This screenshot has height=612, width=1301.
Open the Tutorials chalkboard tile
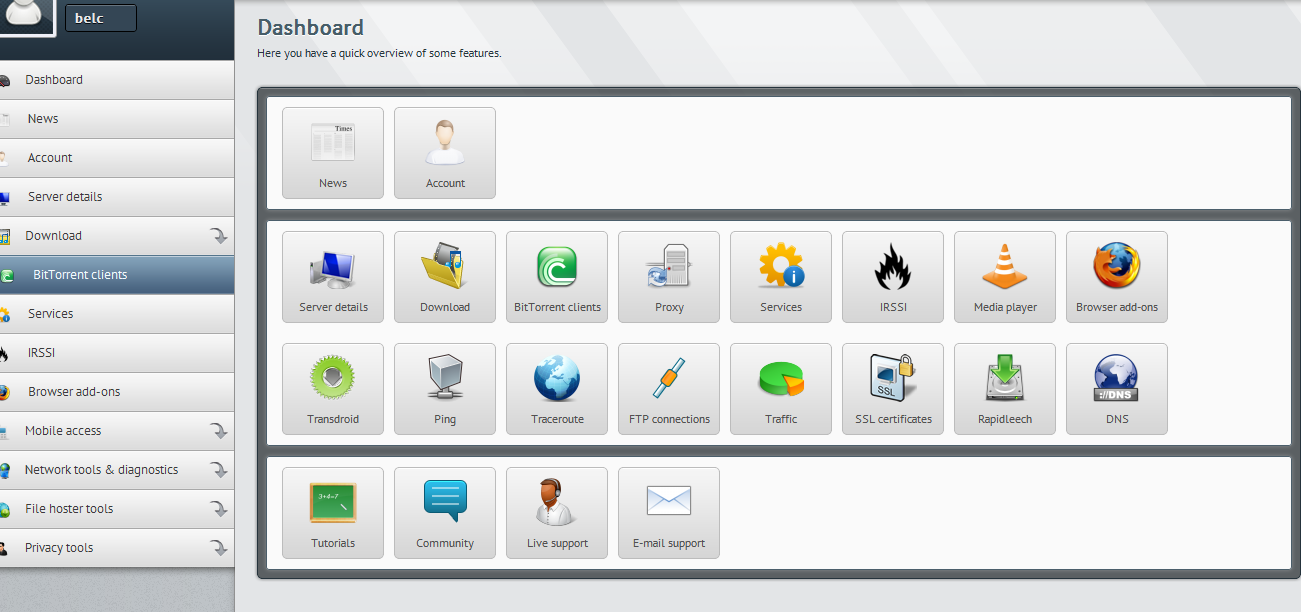[x=333, y=513]
